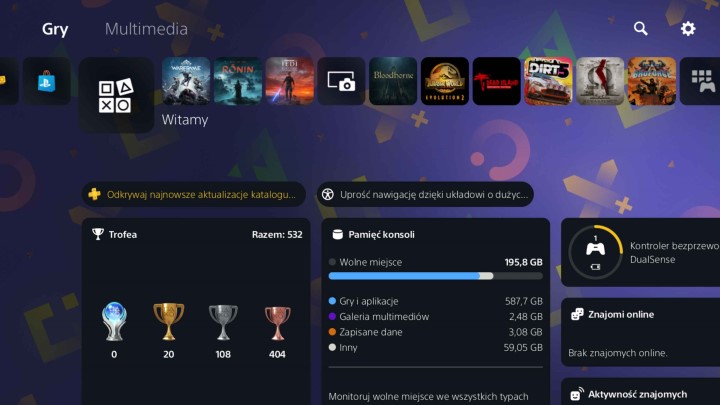The image size is (720, 405).
Task: Launch the Bloodborne game tile
Action: tap(393, 81)
